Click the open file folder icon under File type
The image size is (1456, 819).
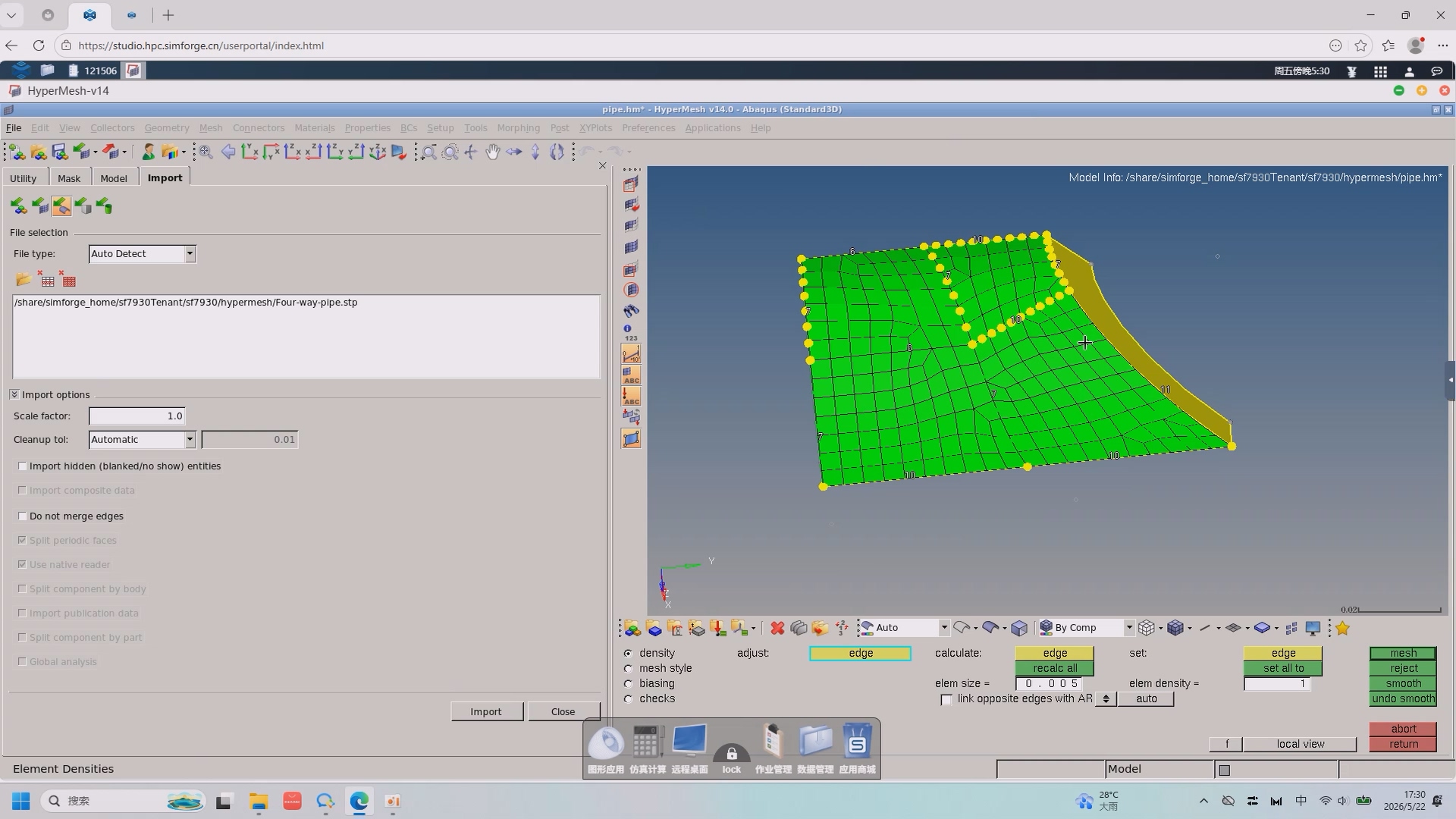(x=24, y=280)
